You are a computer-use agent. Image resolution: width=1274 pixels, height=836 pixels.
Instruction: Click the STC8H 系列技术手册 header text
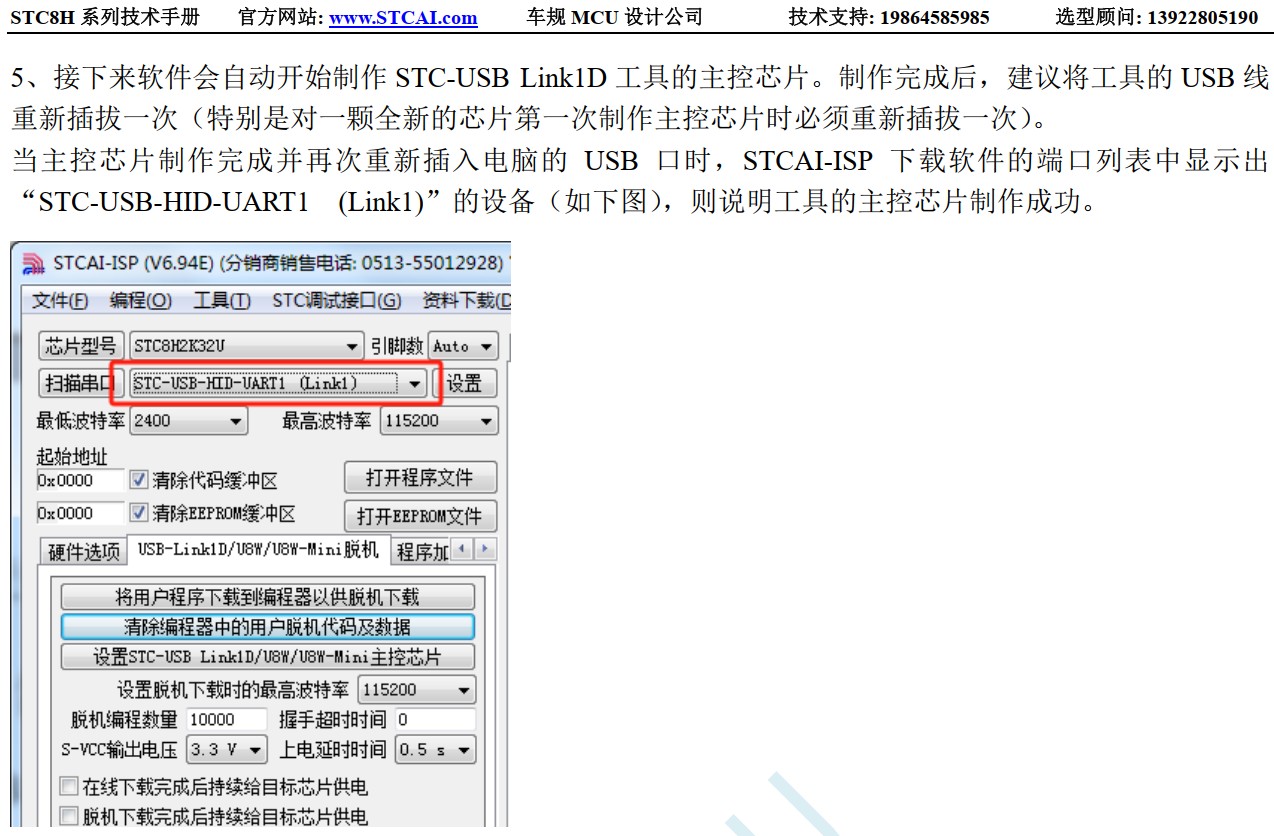(105, 17)
